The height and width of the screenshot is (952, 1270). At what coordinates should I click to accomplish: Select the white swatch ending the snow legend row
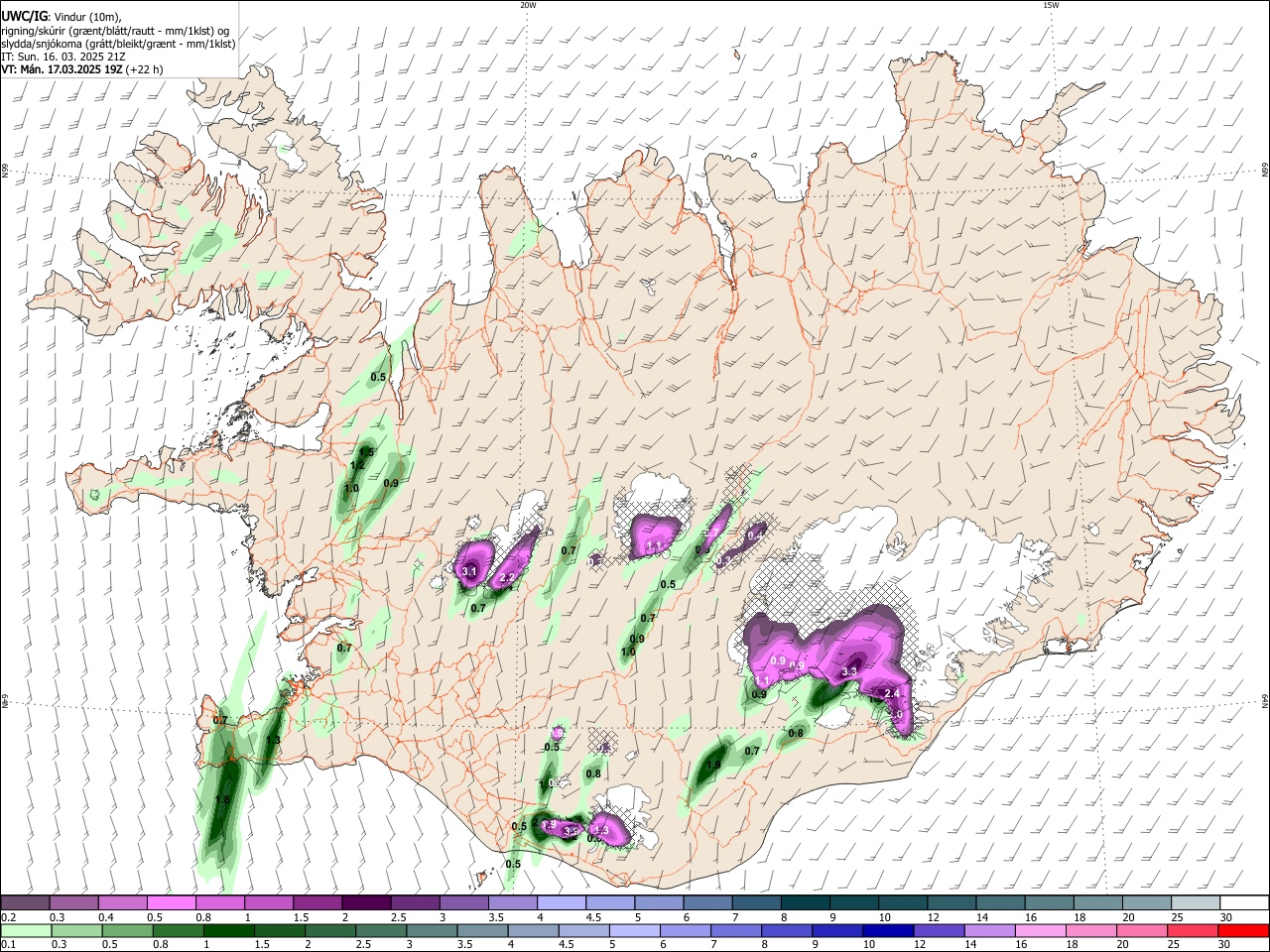1244,903
